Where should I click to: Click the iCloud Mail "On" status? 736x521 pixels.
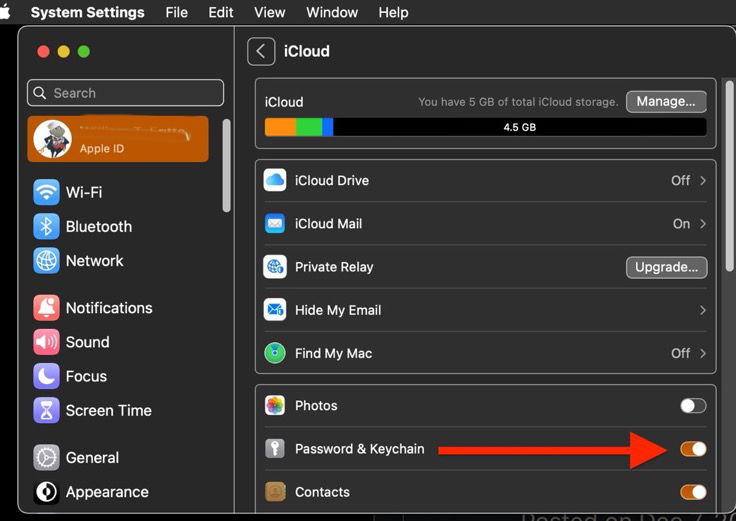click(681, 223)
